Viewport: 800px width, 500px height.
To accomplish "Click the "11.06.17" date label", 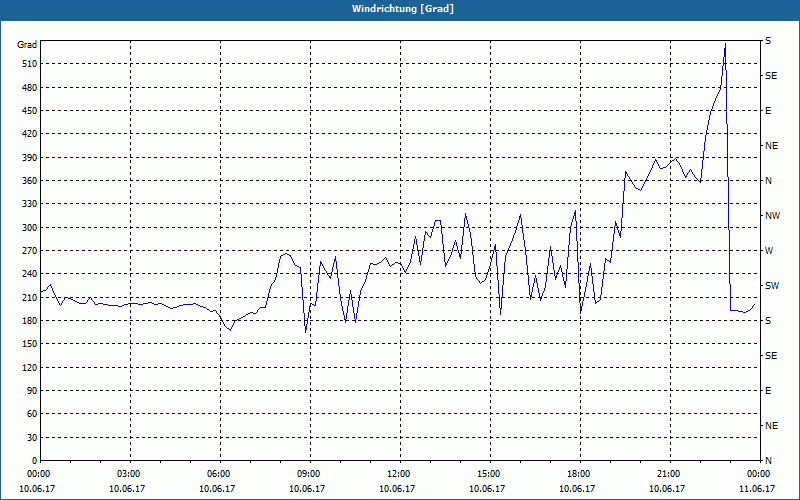I will [x=757, y=488].
